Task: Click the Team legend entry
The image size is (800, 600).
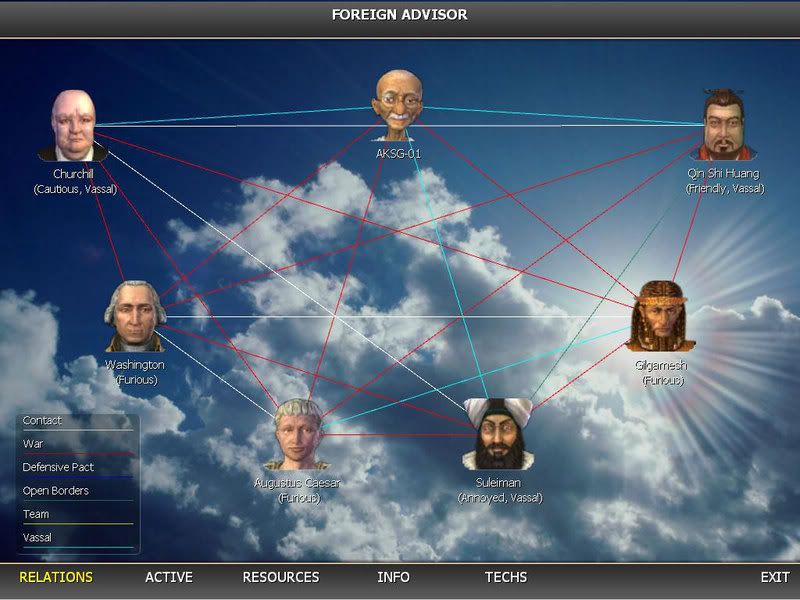Action: 36,514
